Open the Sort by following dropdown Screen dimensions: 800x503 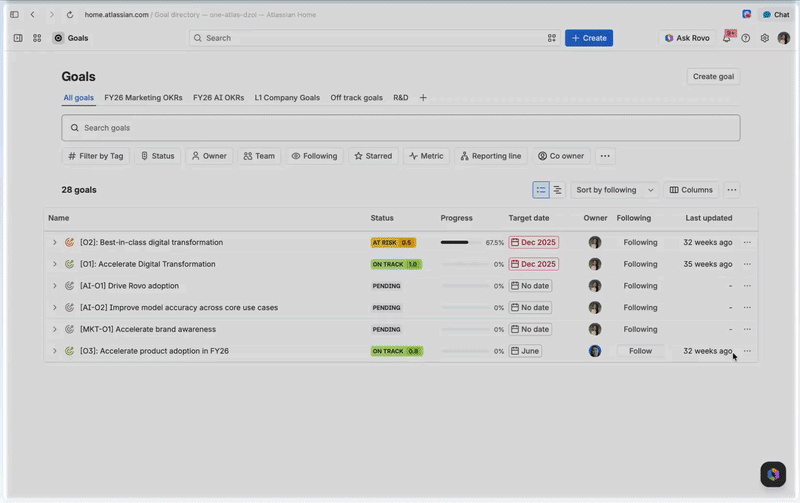point(615,190)
